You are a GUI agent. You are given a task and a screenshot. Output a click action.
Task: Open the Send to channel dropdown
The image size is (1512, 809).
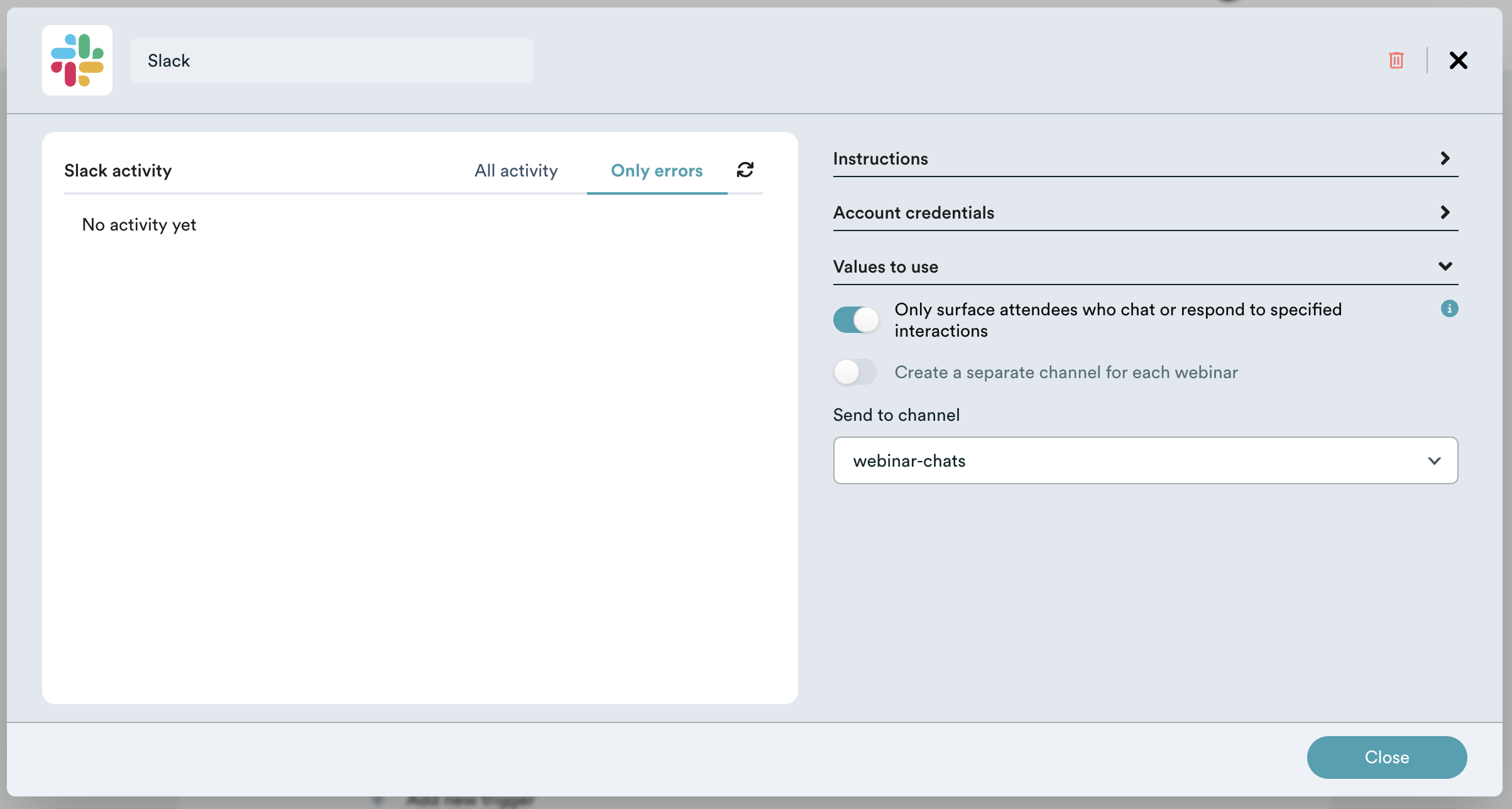click(x=1145, y=460)
